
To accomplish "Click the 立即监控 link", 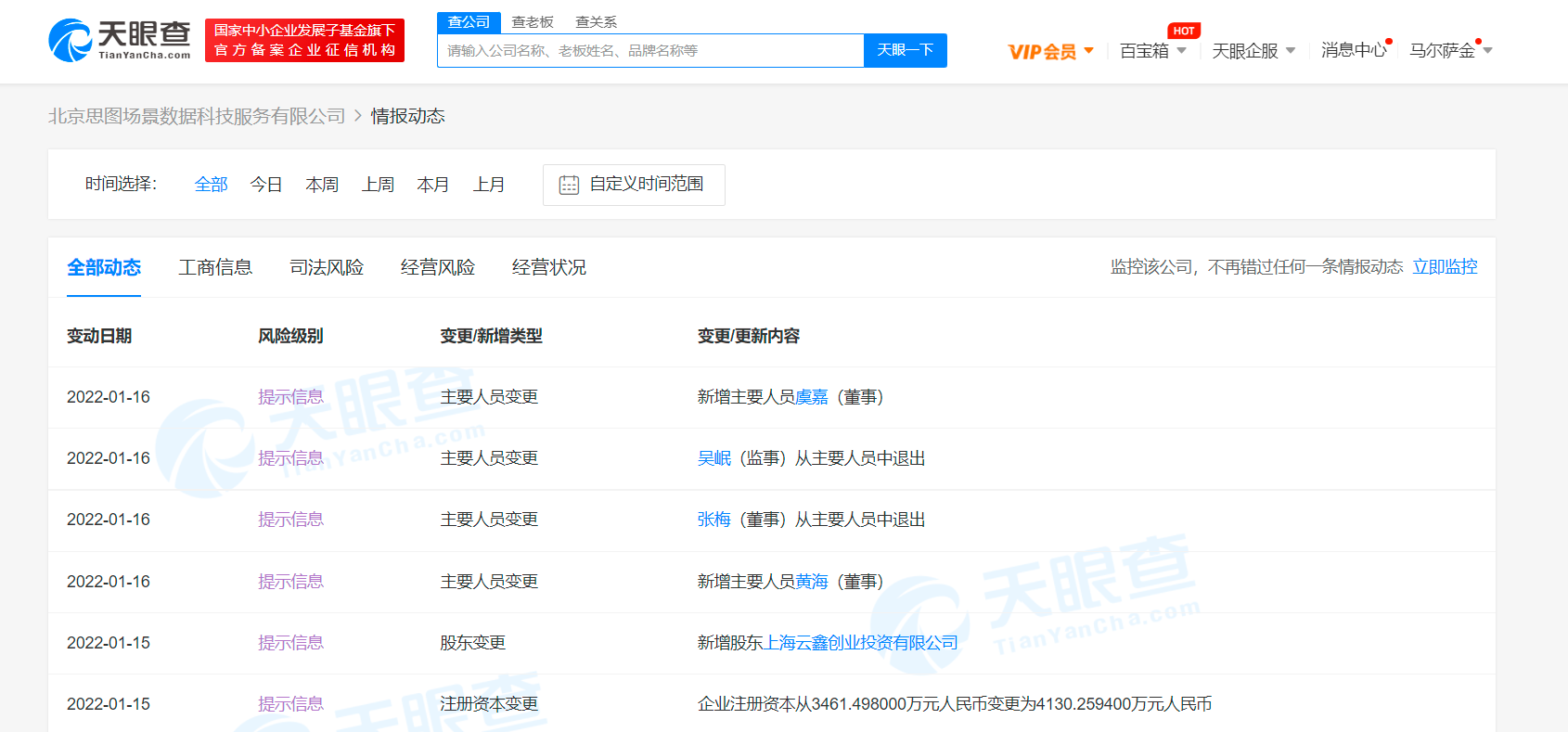I will pos(1445,267).
